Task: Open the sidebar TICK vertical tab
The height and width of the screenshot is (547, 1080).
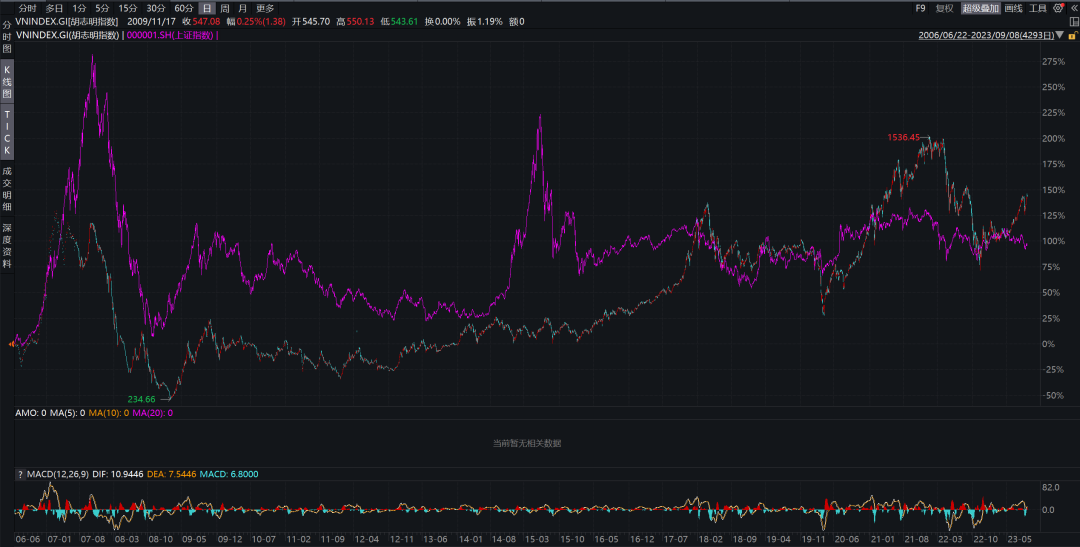Action: click(x=7, y=132)
